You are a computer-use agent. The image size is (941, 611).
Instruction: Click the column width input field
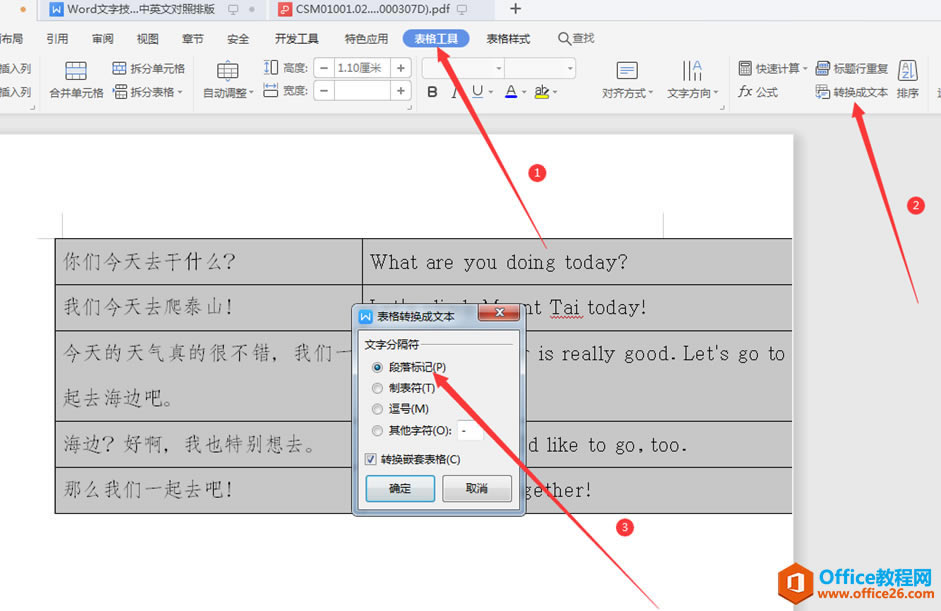pyautogui.click(x=362, y=91)
